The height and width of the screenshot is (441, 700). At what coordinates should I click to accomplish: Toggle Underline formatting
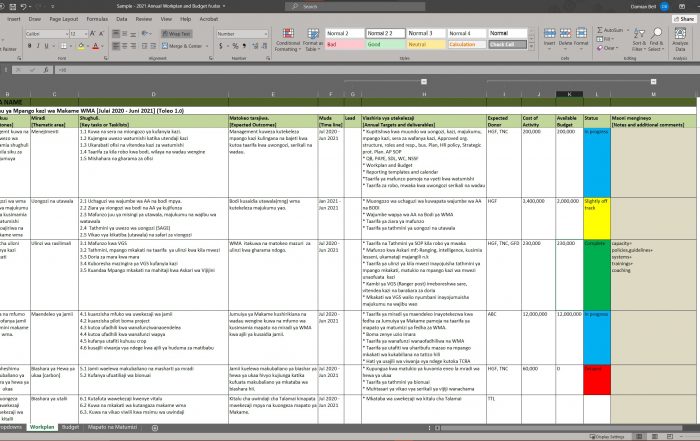click(46, 46)
